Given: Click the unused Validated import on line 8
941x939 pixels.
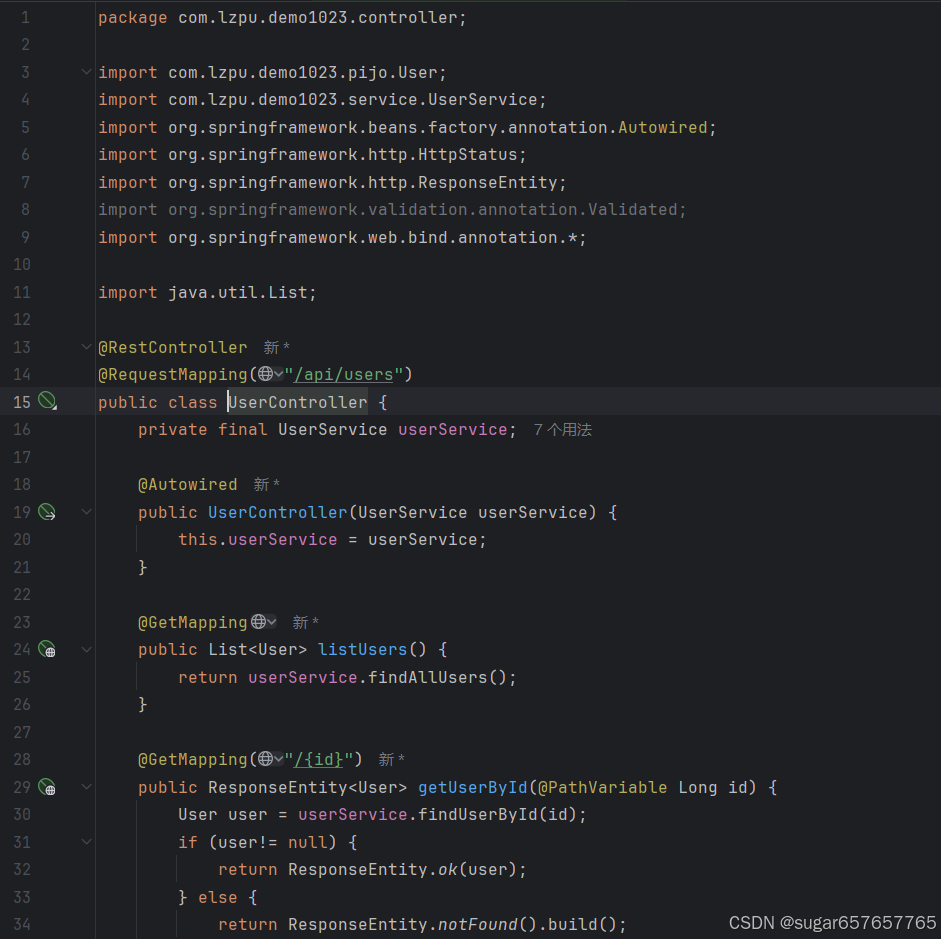Looking at the screenshot, I should click(x=392, y=209).
